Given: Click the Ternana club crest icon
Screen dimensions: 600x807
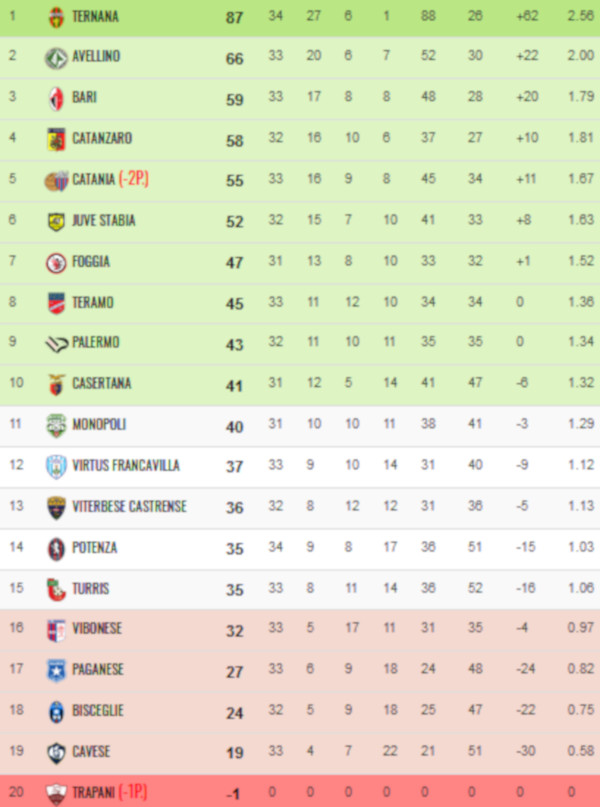Looking at the screenshot, I should 56,16.
